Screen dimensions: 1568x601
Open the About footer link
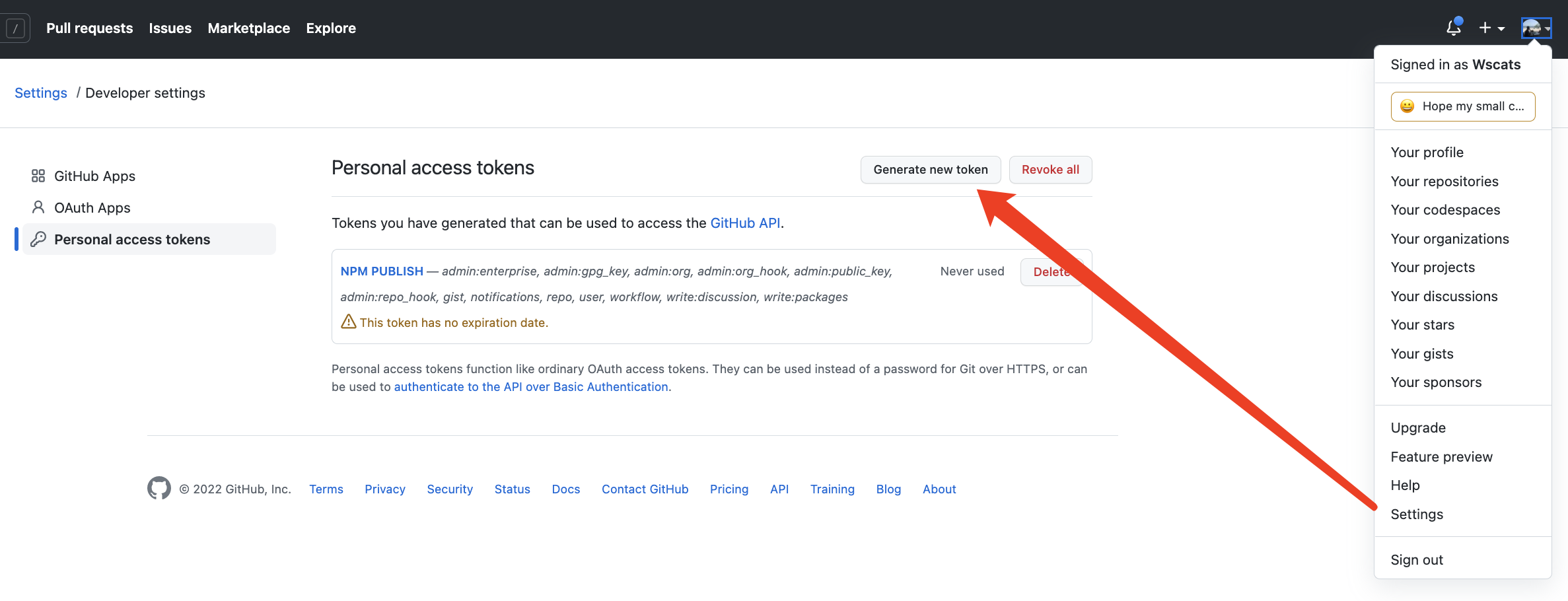[939, 489]
